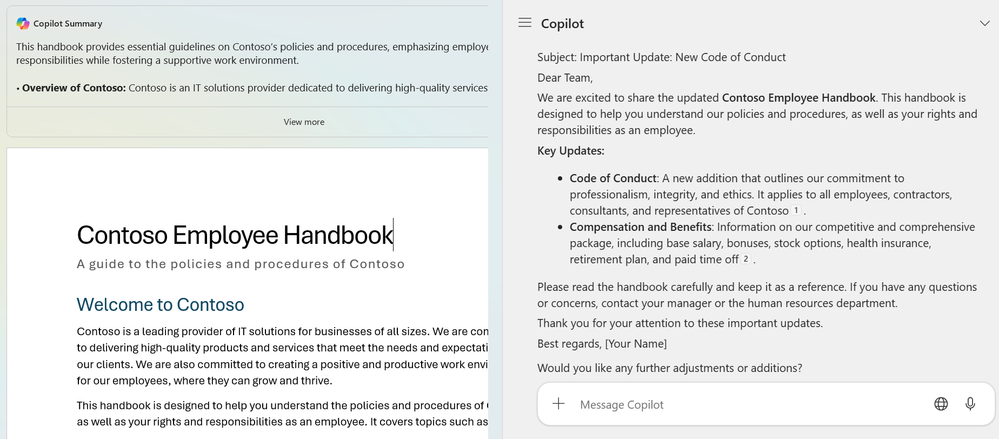Viewport: 999px width, 439px height.
Task: Activate the microphone voice input icon
Action: tap(970, 403)
